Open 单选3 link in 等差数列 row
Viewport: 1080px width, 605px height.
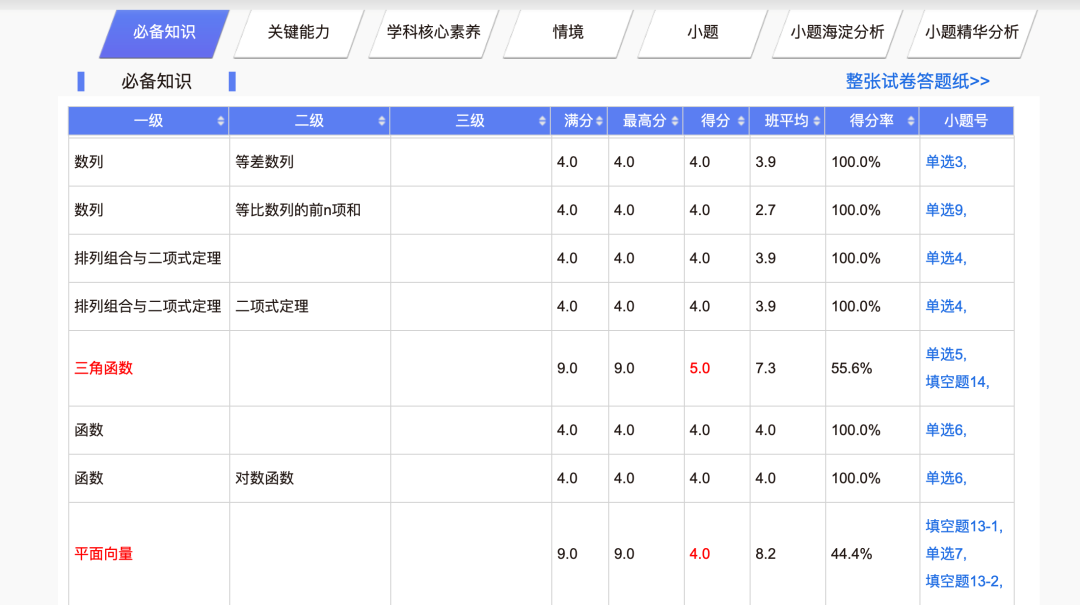click(946, 162)
